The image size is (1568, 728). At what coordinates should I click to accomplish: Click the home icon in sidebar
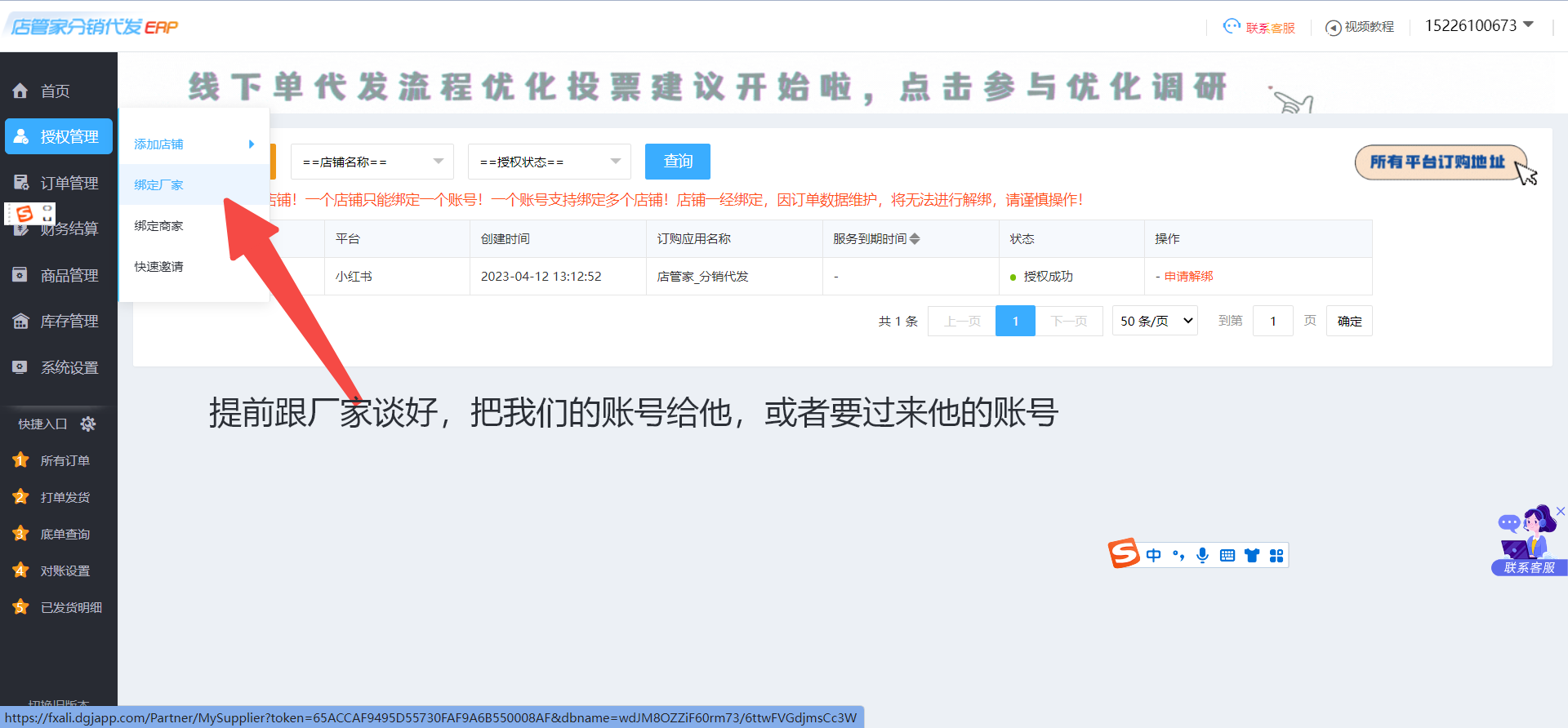point(20,91)
